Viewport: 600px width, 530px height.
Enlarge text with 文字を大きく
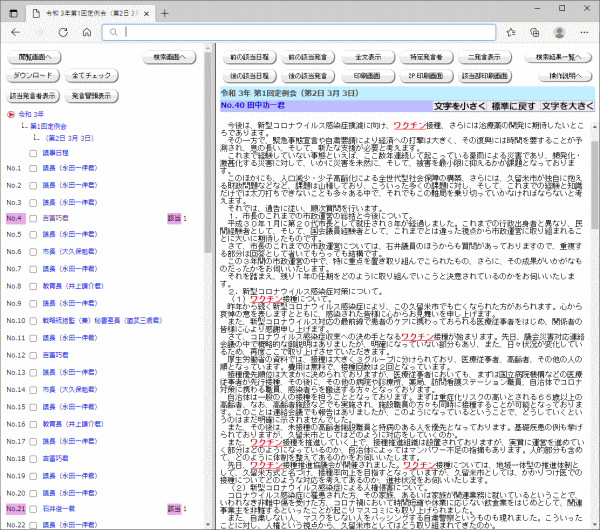[x=567, y=106]
